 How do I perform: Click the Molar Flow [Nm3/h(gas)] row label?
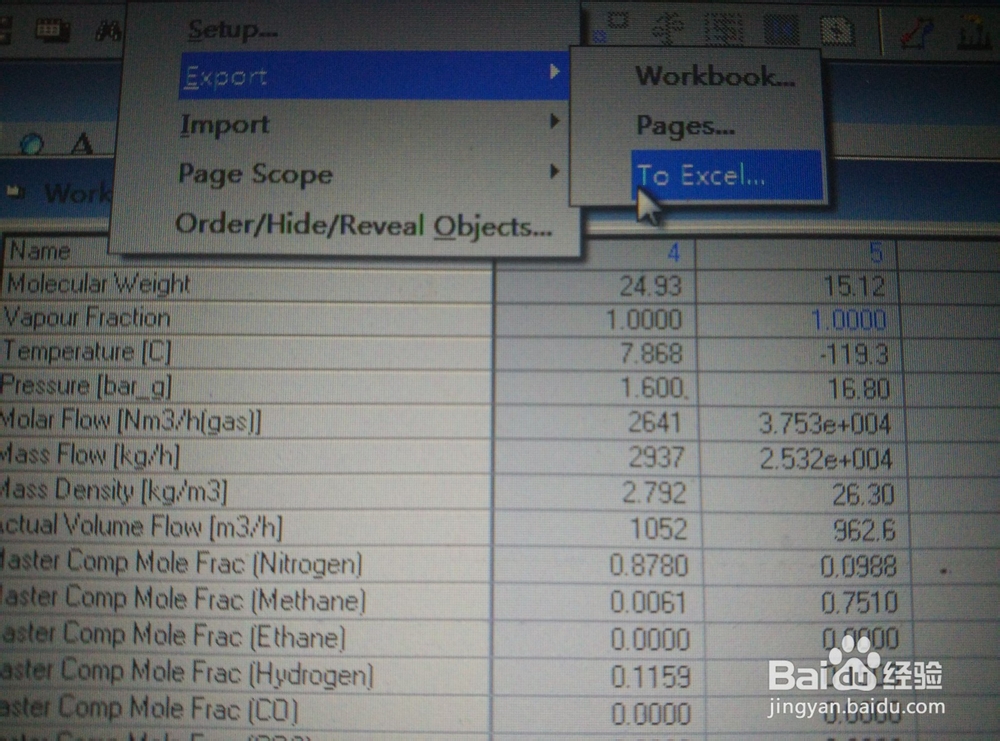[x=130, y=420]
